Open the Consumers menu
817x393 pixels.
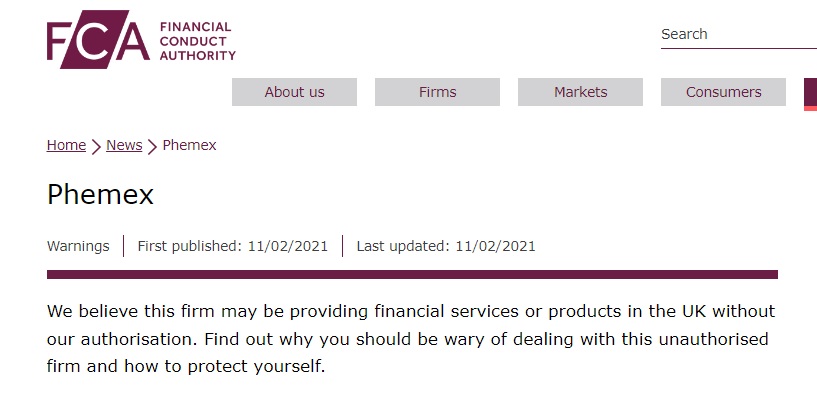[x=723, y=92]
